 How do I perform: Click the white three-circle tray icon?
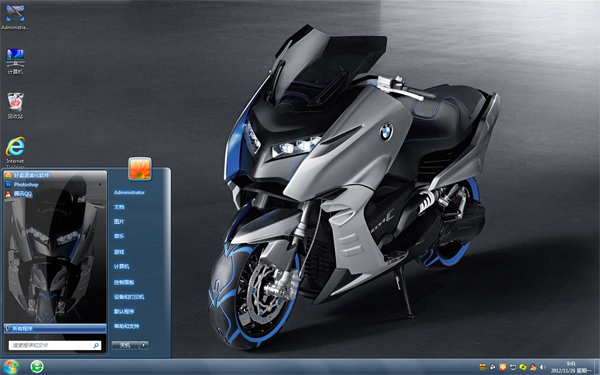point(492,367)
